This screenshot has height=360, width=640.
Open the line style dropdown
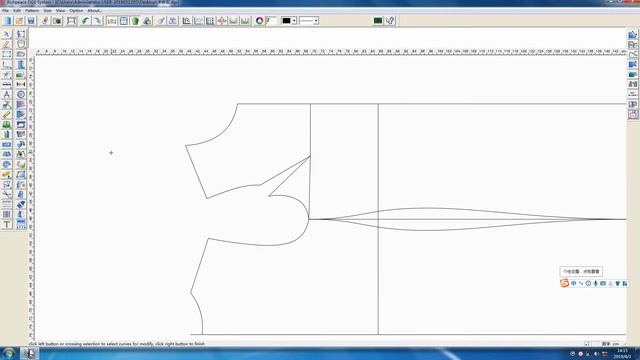(309, 20)
